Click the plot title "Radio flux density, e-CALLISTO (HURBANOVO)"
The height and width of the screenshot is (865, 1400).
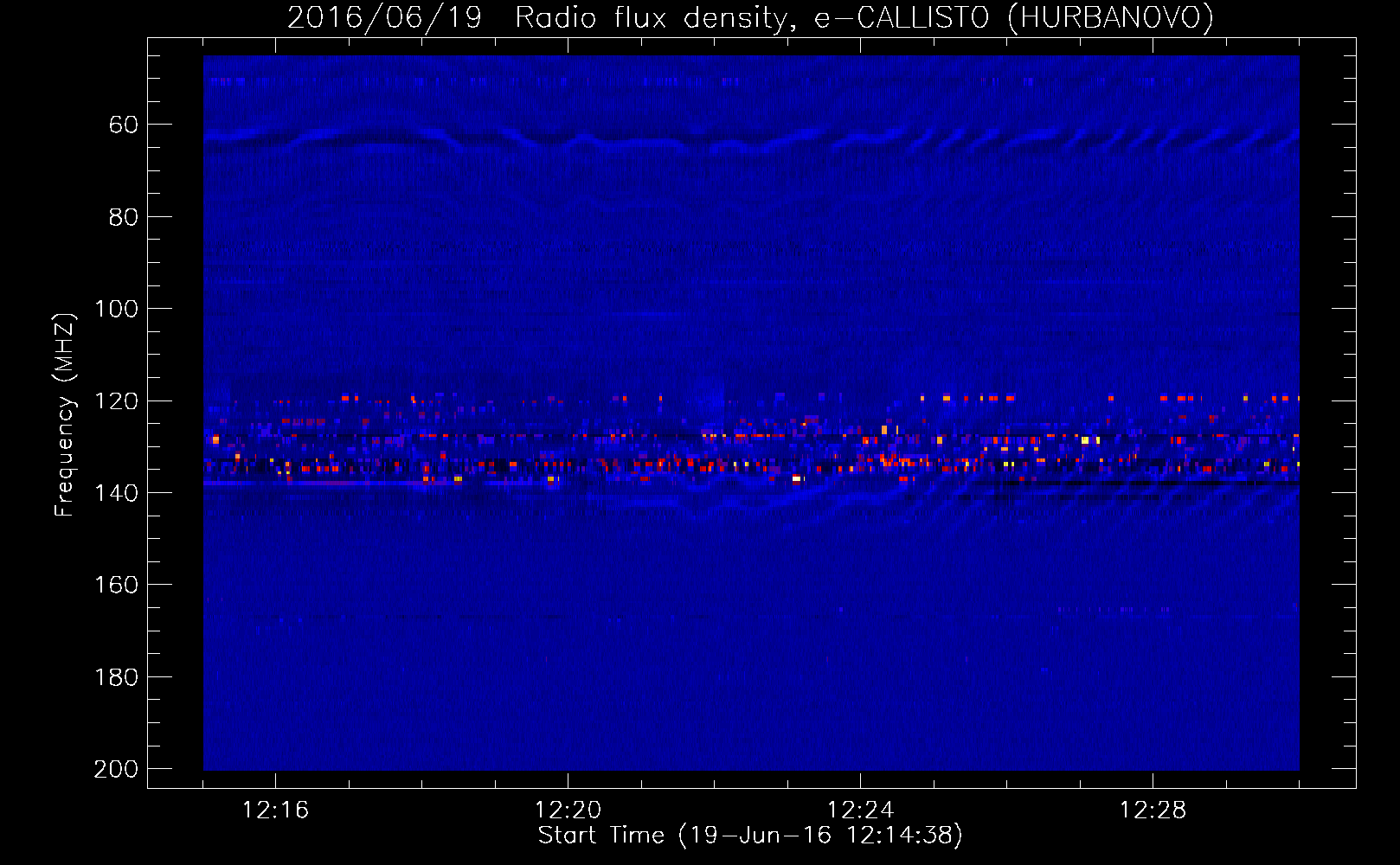click(864, 18)
